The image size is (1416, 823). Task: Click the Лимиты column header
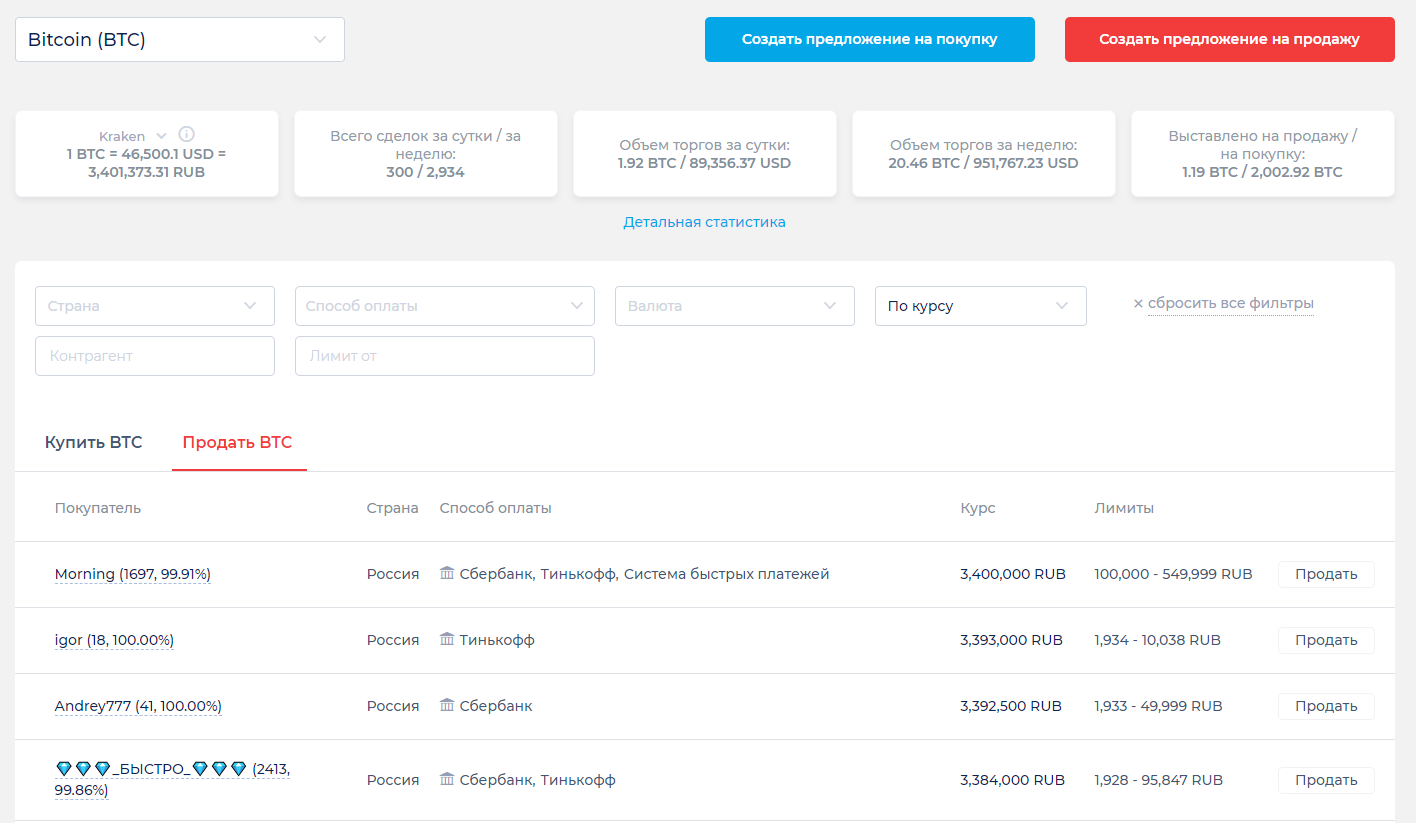1125,508
